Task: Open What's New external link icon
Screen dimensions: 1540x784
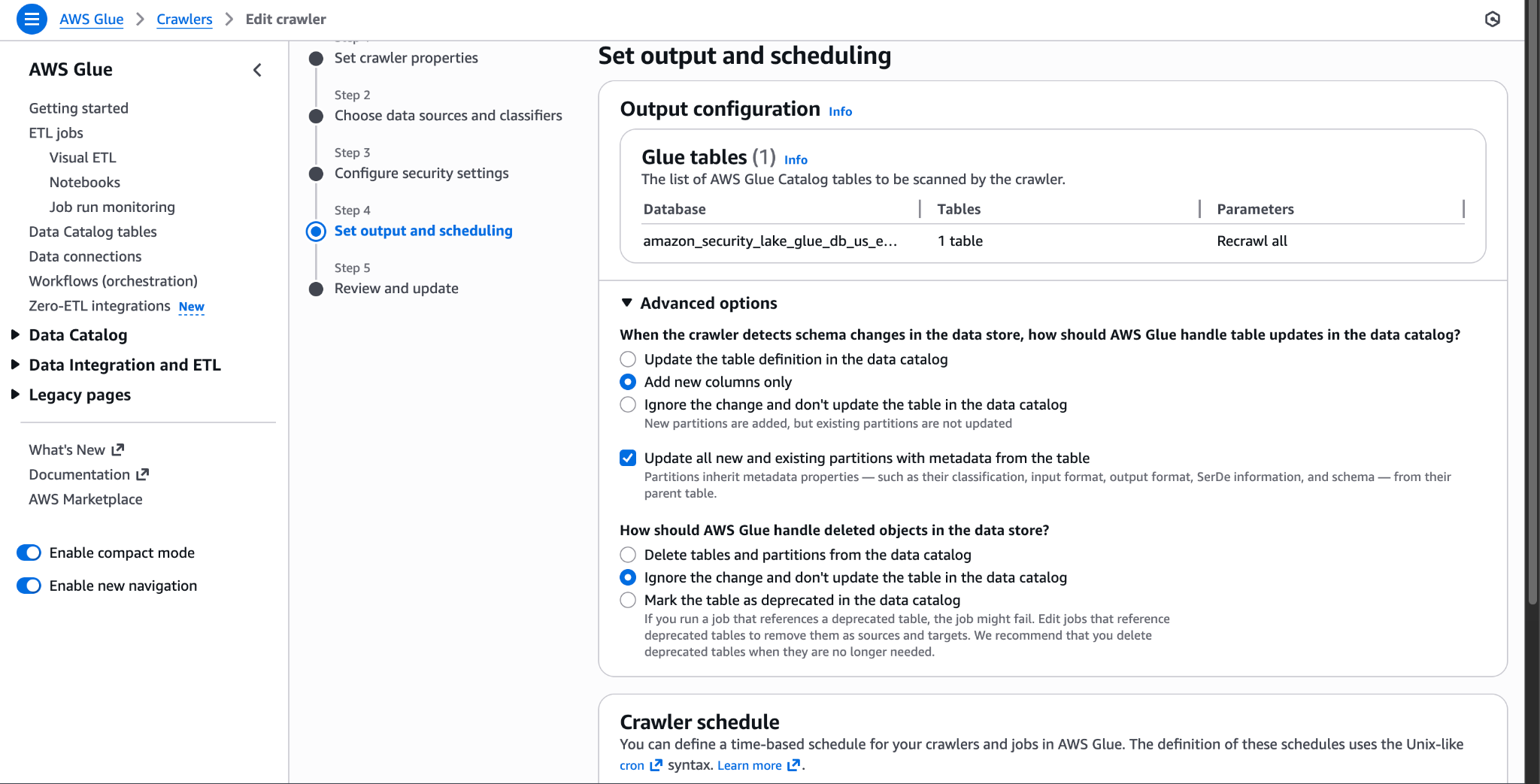Action: tap(117, 450)
